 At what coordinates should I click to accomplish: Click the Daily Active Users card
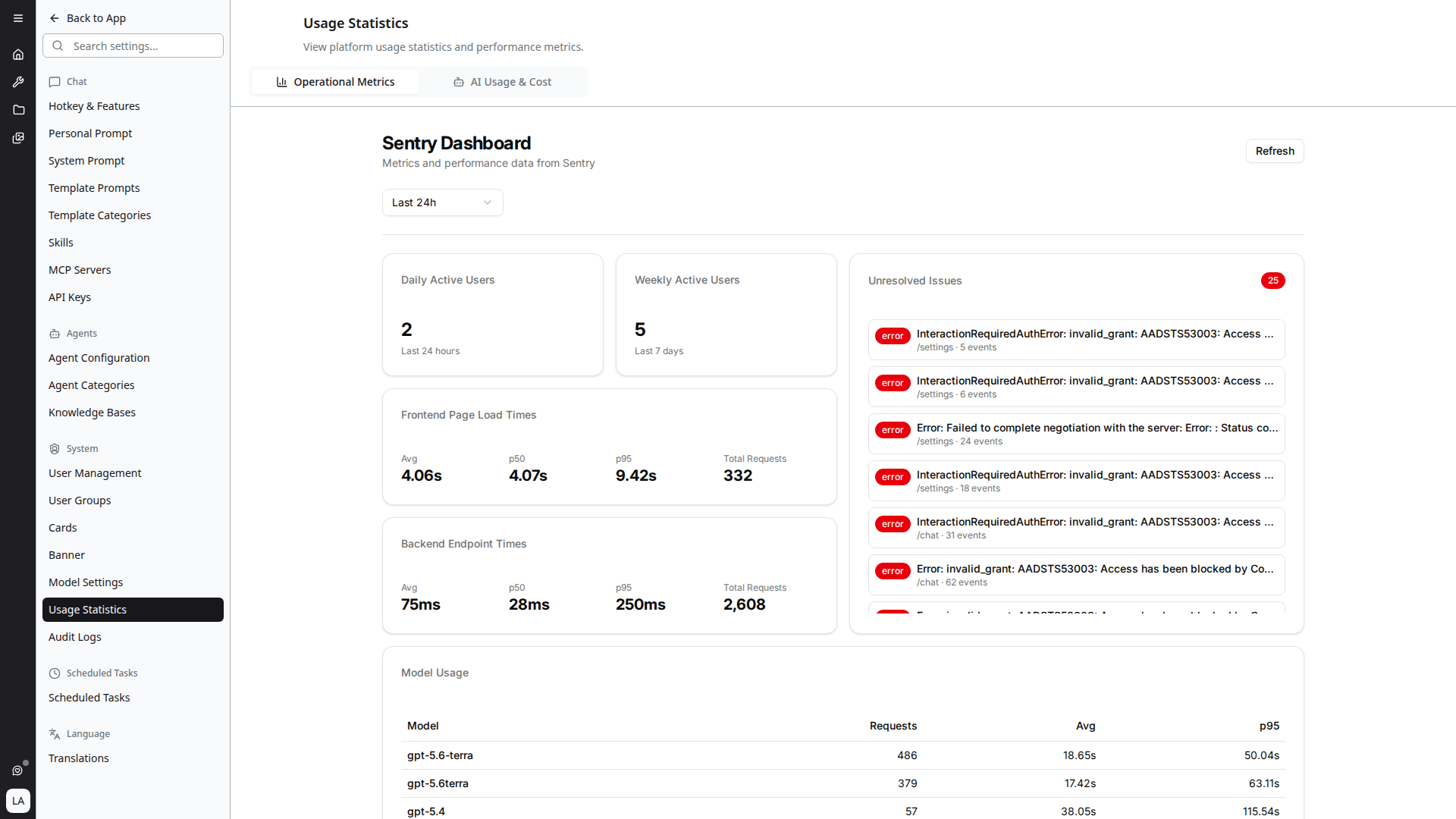493,315
